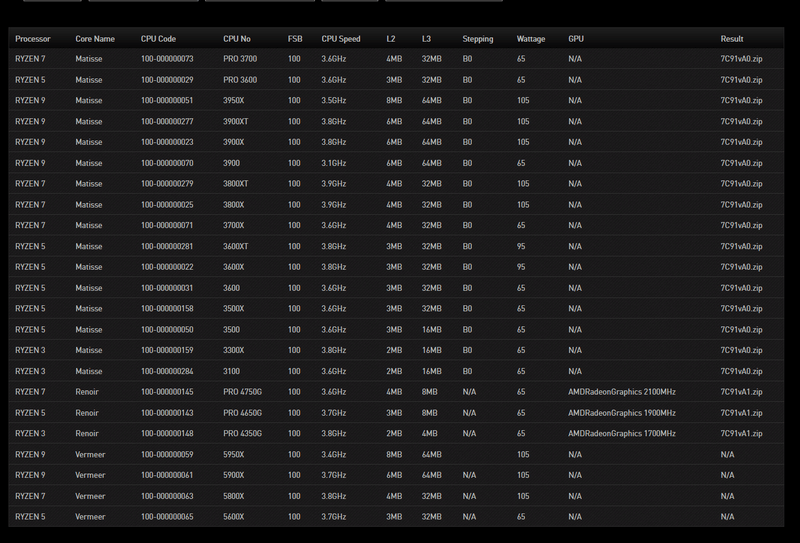Open 7C91vA1.zip link in PRO 4650G row
The height and width of the screenshot is (543, 800).
tap(741, 413)
